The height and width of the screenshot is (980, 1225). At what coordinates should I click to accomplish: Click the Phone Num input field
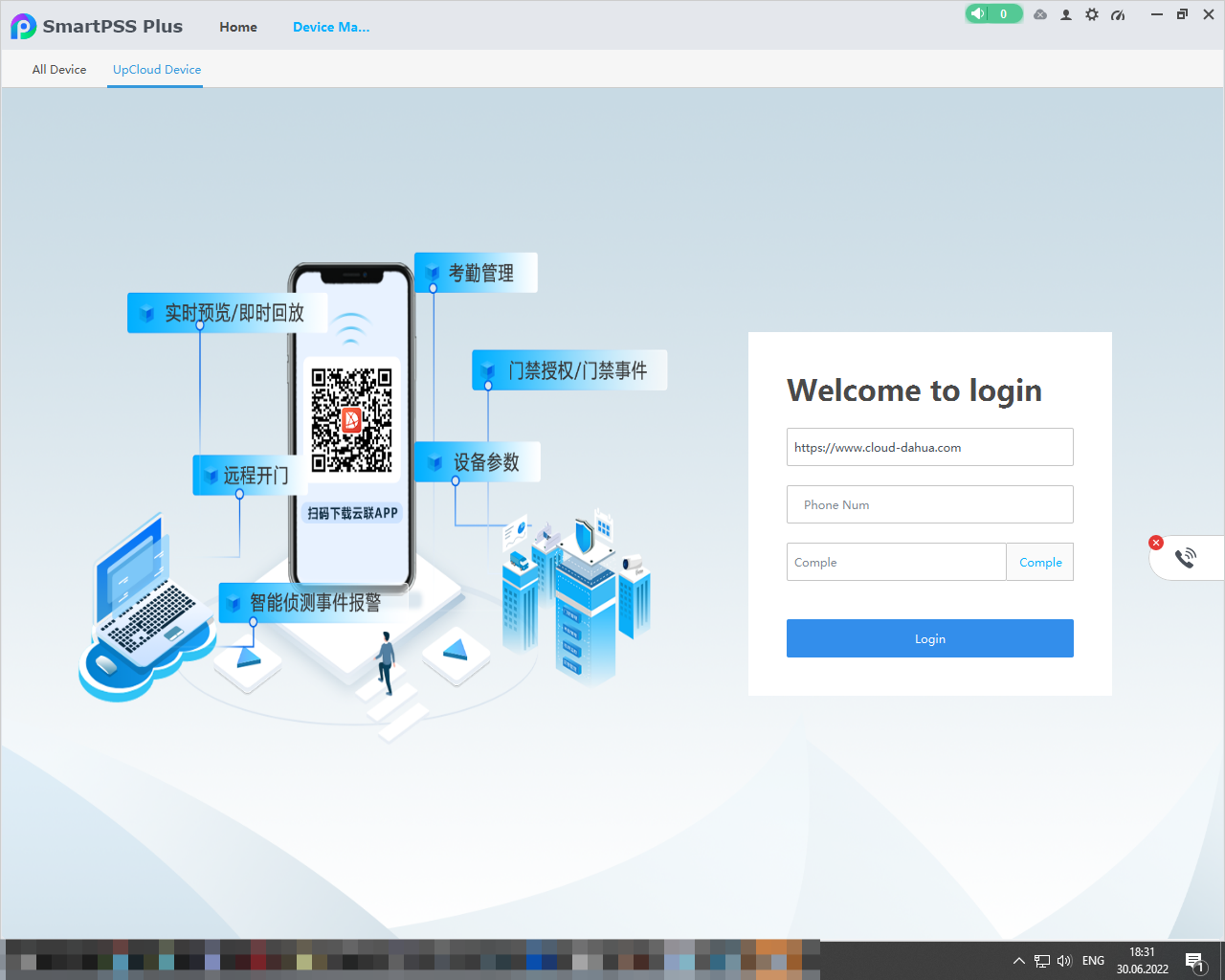click(930, 504)
